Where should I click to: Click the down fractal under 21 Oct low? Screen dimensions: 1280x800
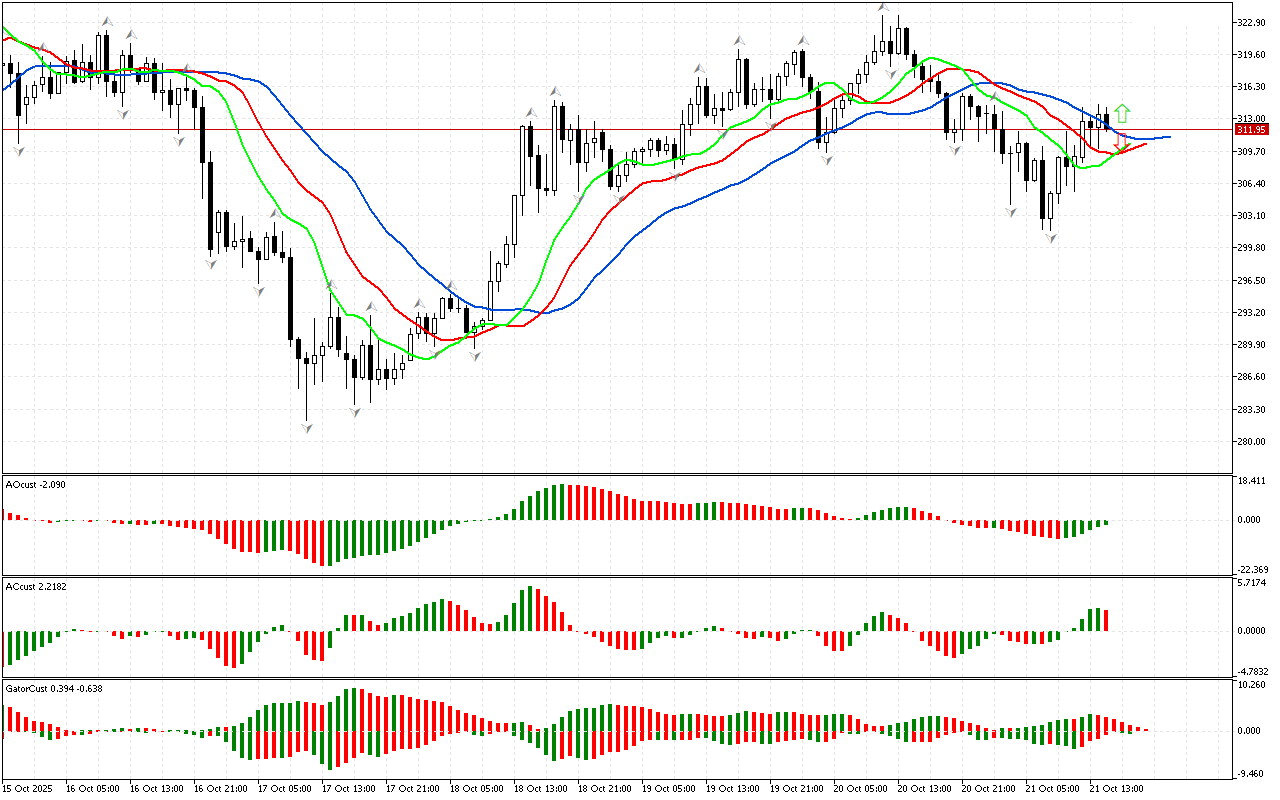click(1050, 238)
